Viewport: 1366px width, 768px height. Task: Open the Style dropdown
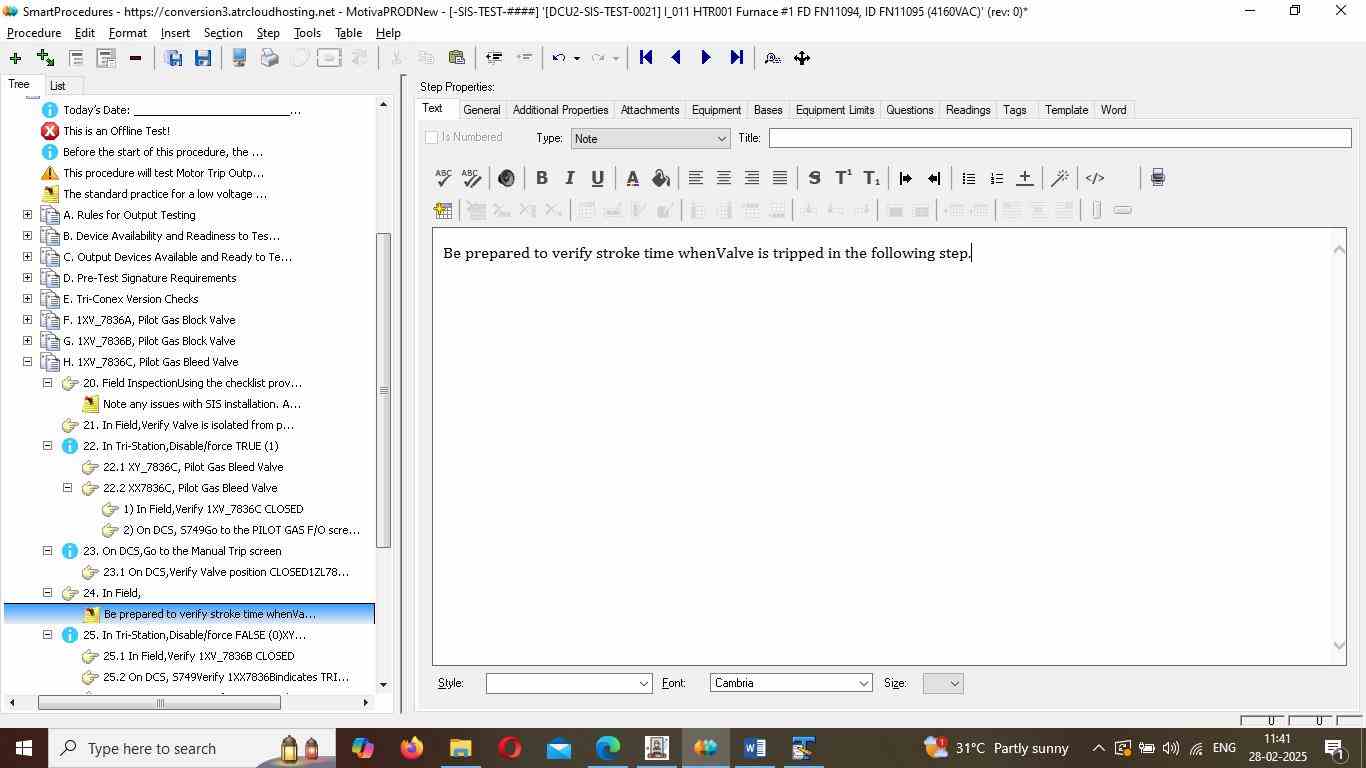click(x=568, y=684)
